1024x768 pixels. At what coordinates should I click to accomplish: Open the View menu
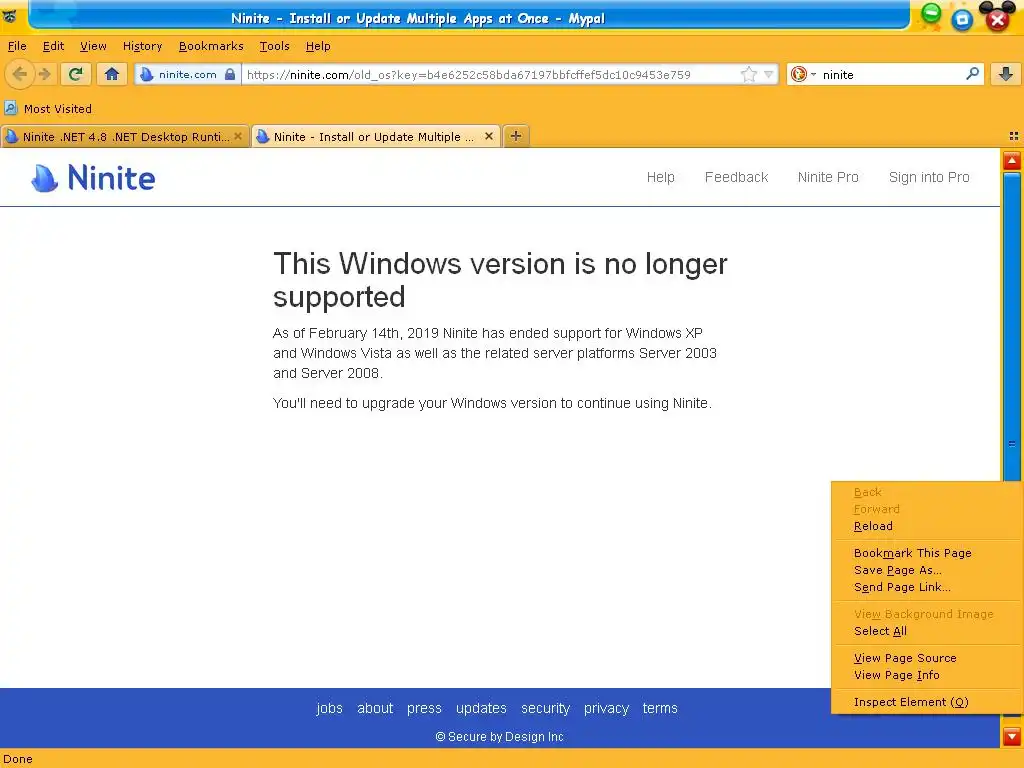[93, 46]
